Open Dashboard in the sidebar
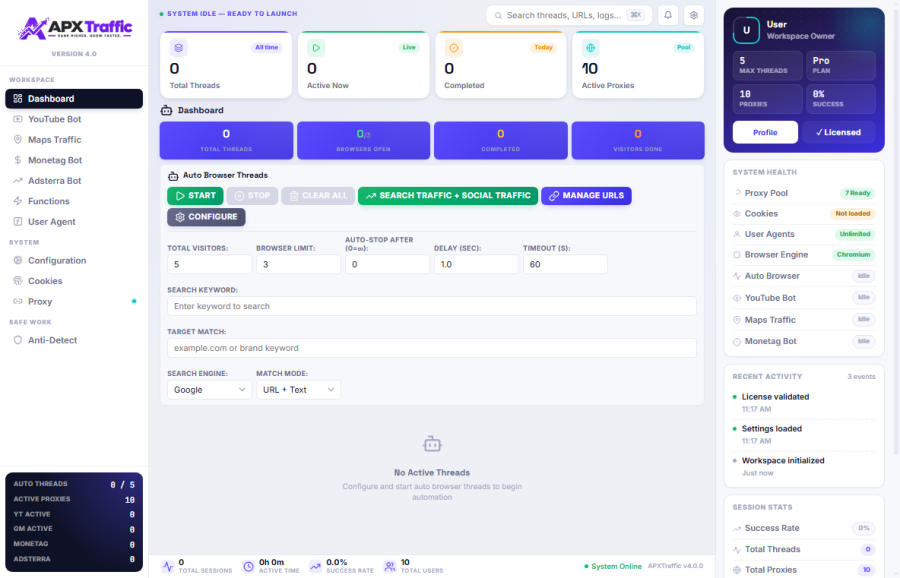 [x=74, y=99]
